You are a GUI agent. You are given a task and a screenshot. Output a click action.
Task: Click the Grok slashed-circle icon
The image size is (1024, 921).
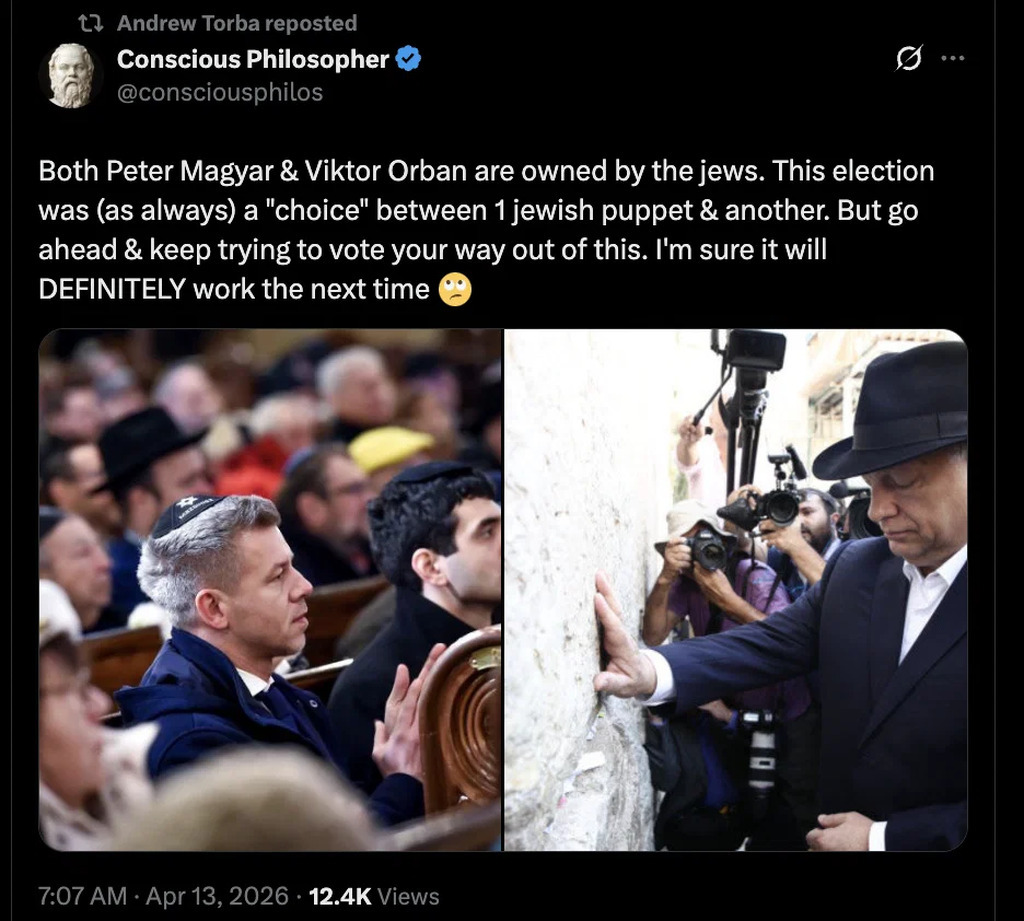click(908, 60)
